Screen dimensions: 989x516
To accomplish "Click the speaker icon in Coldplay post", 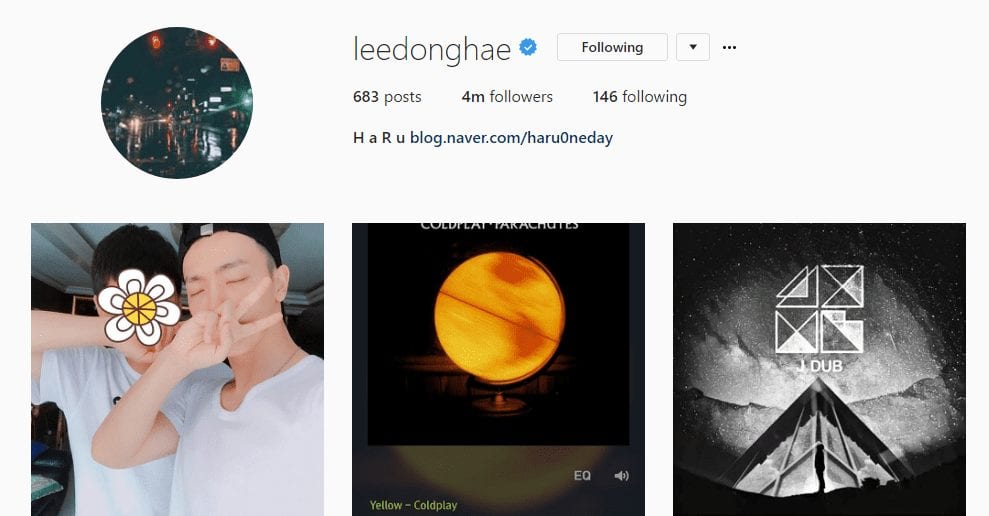I will pyautogui.click(x=621, y=476).
